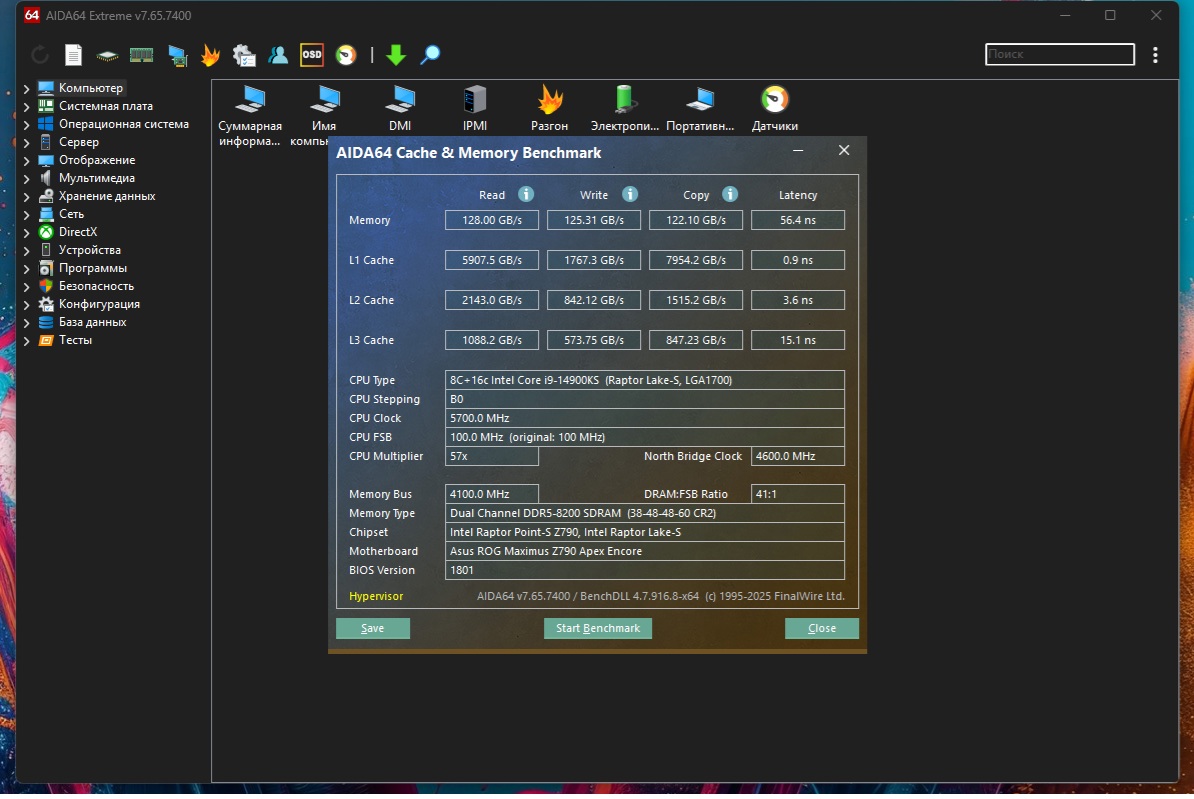The width and height of the screenshot is (1194, 799).
Task: Click the CPU Type value field
Action: click(x=645, y=380)
